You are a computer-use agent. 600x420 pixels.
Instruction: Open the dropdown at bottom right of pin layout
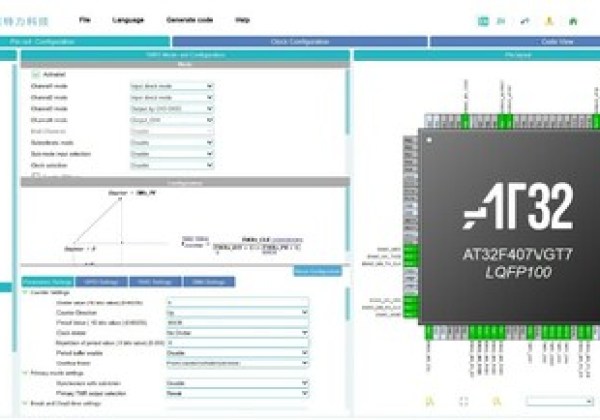[560, 401]
